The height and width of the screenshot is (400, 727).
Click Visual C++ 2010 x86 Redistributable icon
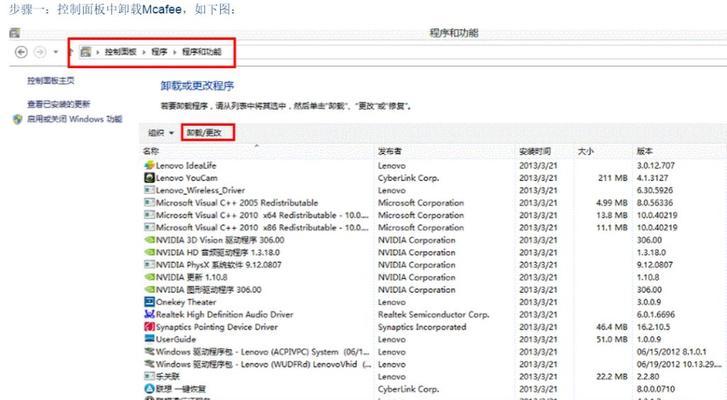149,227
